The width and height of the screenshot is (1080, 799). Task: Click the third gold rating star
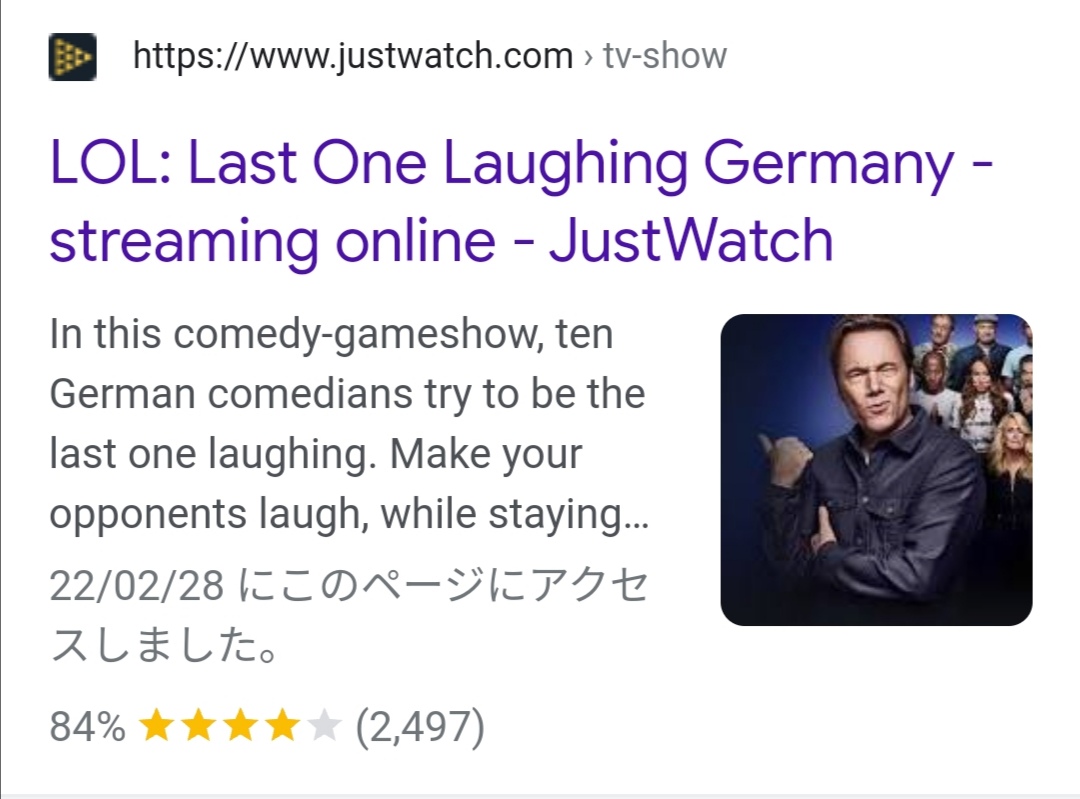click(240, 725)
